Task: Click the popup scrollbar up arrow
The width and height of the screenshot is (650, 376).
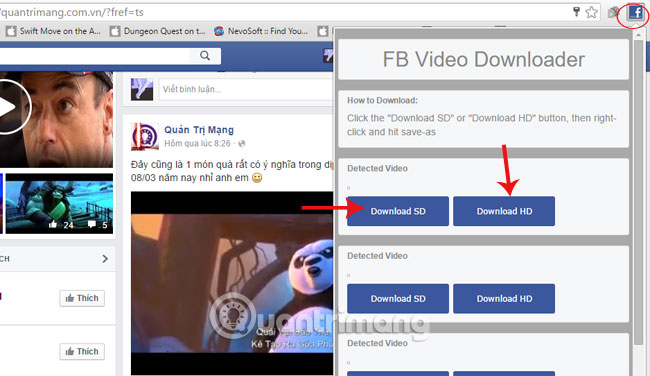Action: click(638, 35)
